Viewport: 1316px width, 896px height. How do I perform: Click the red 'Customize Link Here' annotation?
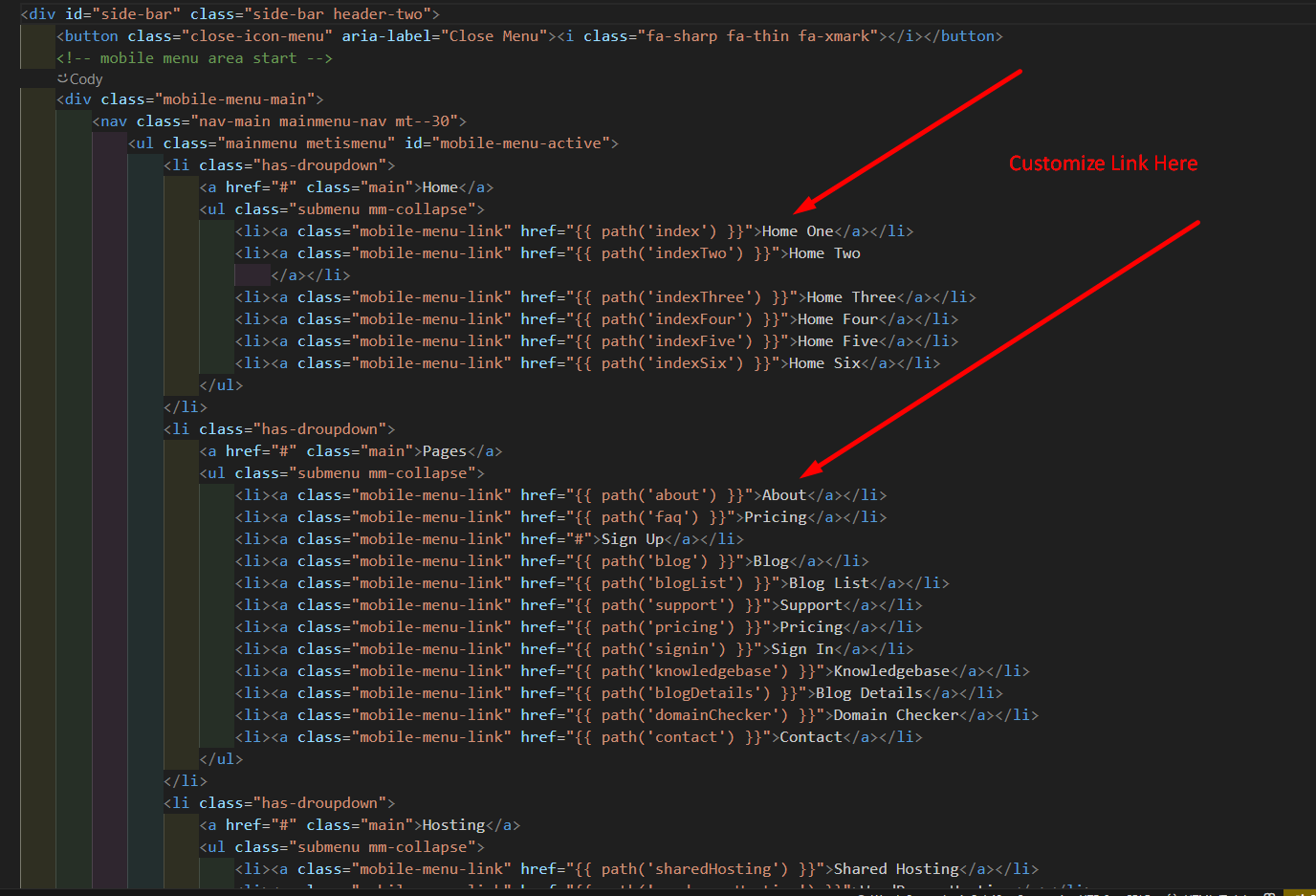[x=1103, y=164]
